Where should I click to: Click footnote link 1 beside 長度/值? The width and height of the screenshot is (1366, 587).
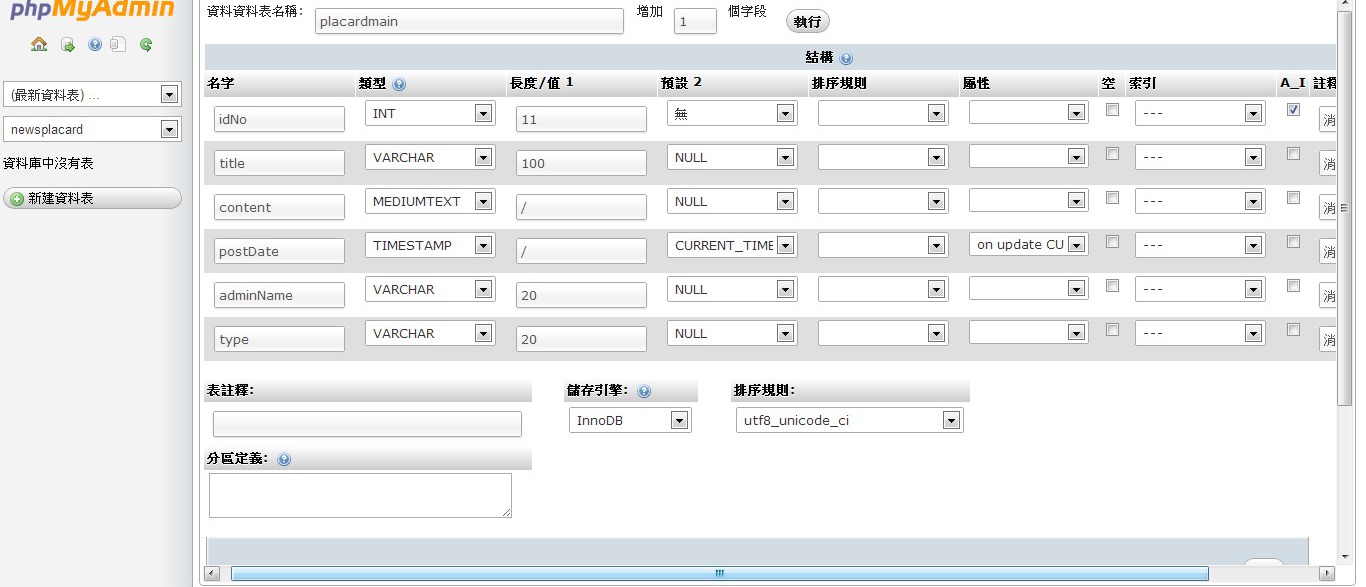click(x=569, y=82)
